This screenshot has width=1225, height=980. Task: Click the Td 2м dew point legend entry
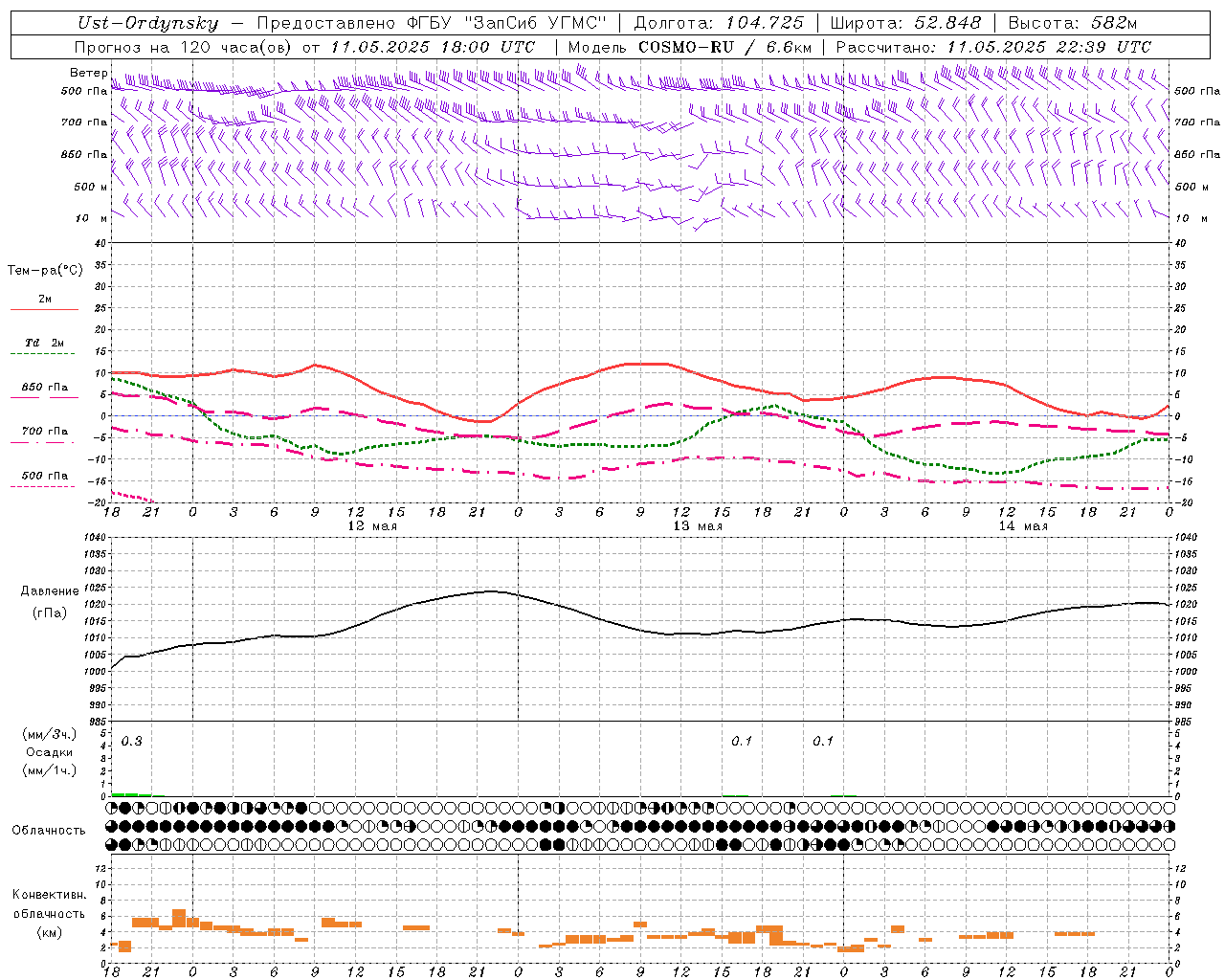coord(45,343)
